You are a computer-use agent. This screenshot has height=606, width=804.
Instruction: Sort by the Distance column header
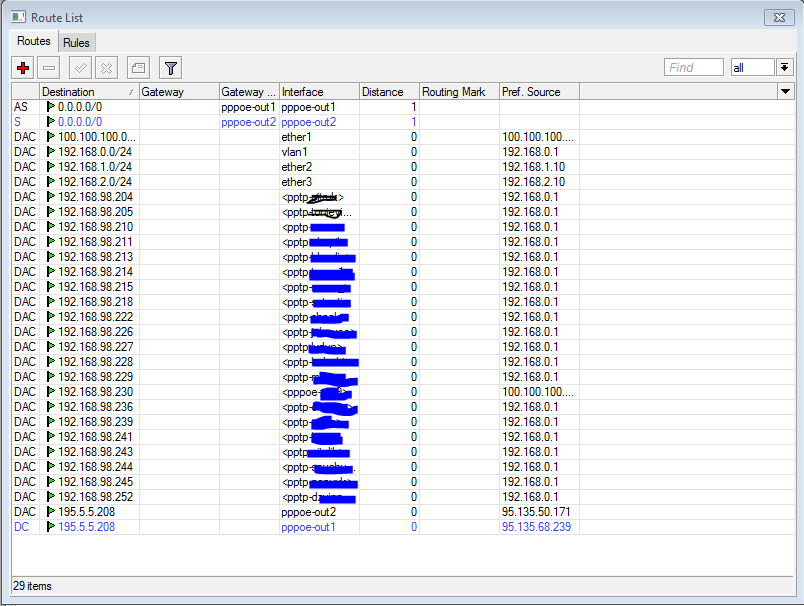pos(388,91)
